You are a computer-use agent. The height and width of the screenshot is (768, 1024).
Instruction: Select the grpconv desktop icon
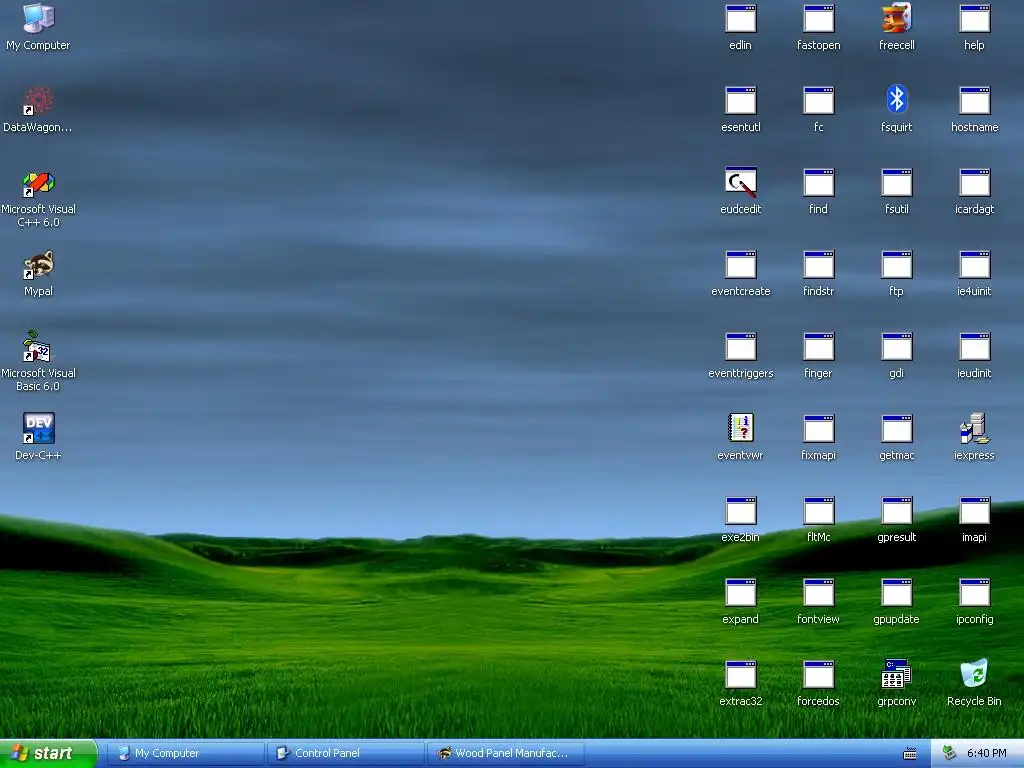(897, 675)
